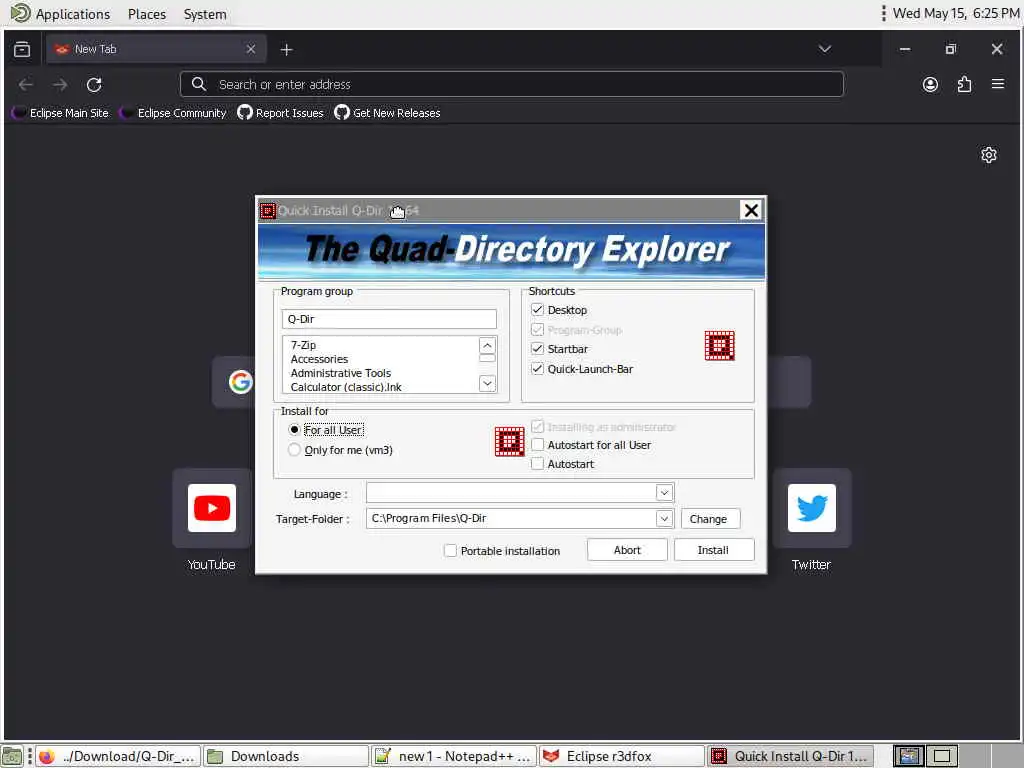
Task: Open the Twitter shortcut tile
Action: pos(811,507)
